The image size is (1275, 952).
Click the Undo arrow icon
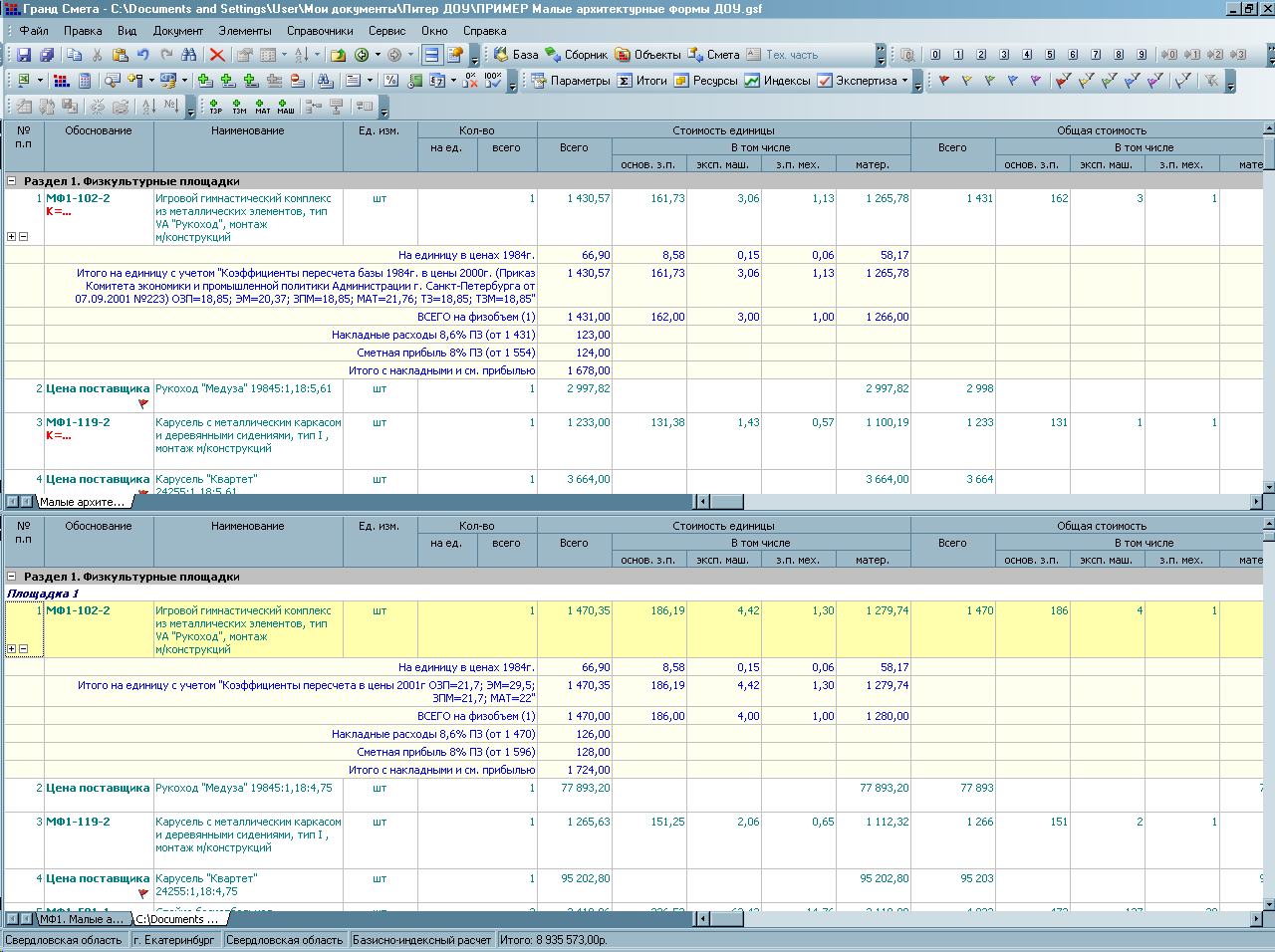[143, 55]
